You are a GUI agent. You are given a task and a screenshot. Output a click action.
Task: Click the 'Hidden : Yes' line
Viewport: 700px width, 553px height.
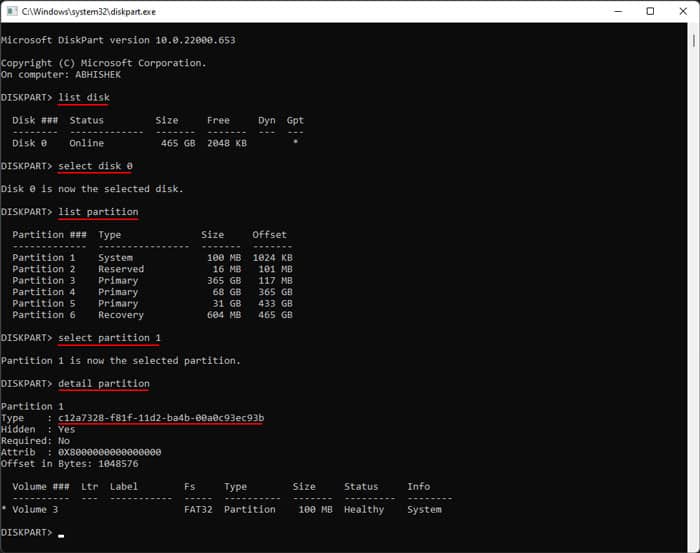point(38,429)
